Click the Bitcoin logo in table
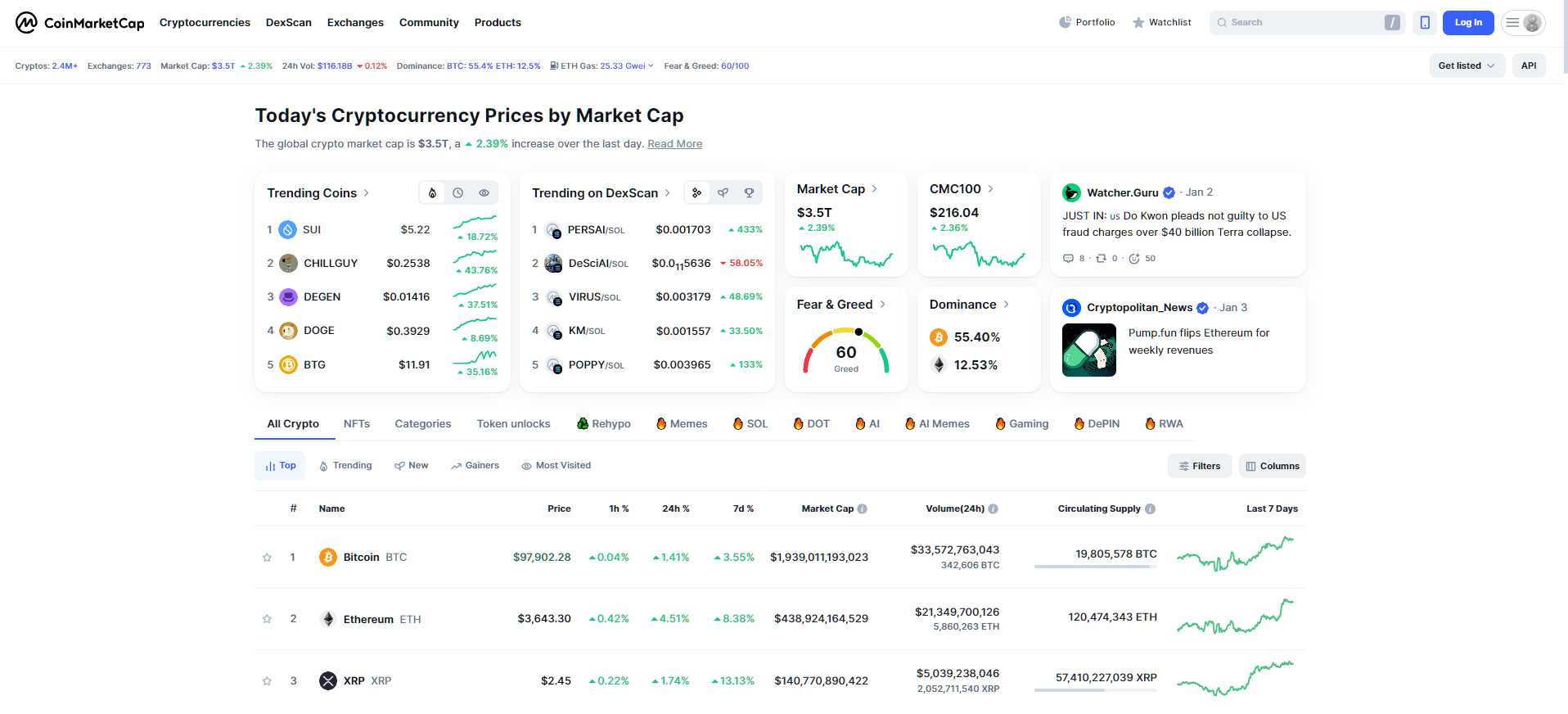The height and width of the screenshot is (714, 1568). (x=328, y=558)
